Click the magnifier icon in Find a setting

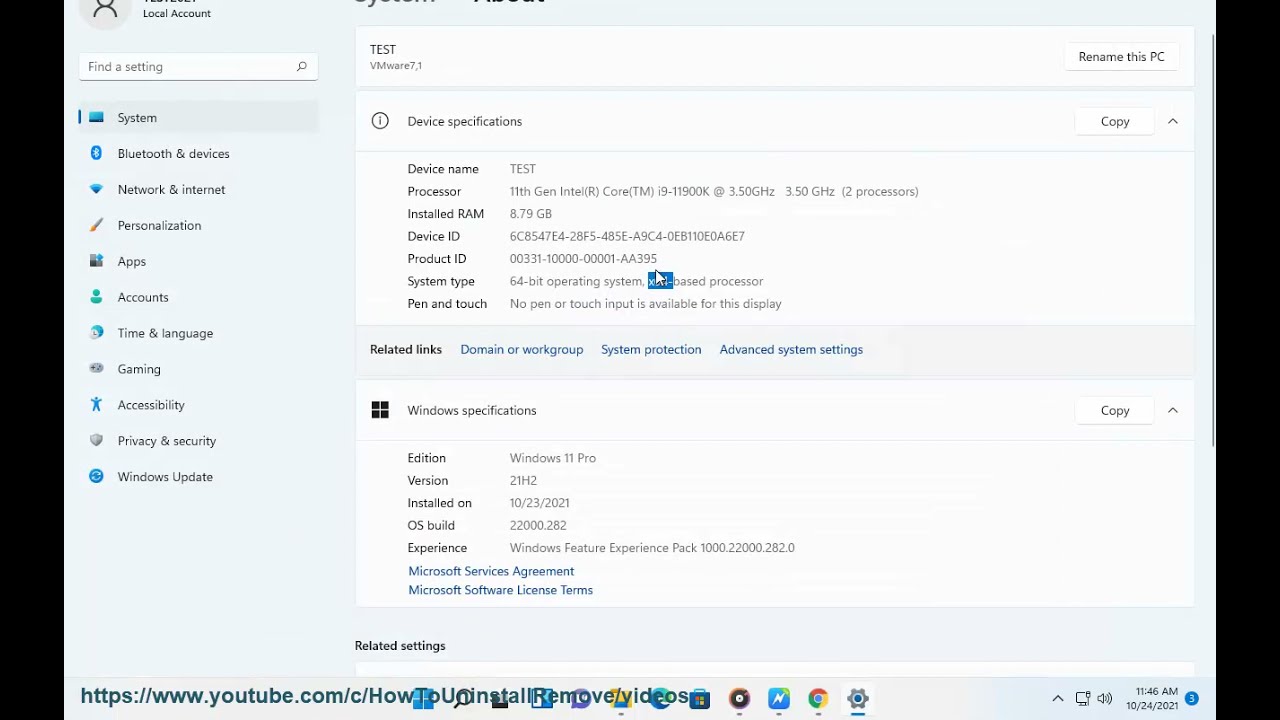pyautogui.click(x=301, y=66)
